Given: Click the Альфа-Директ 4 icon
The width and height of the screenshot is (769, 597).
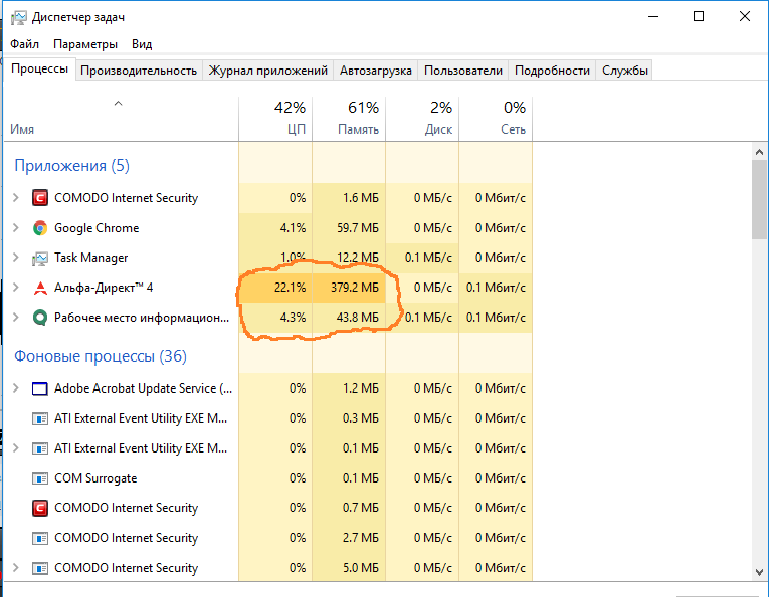Looking at the screenshot, I should click(40, 288).
